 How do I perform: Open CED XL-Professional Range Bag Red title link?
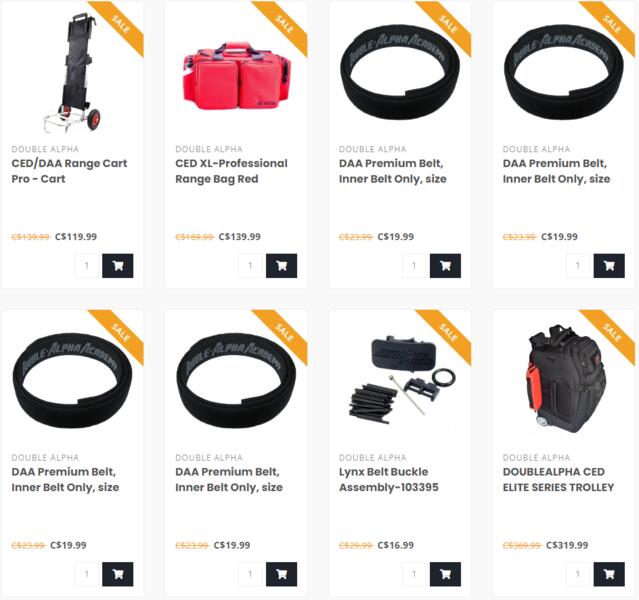click(231, 171)
